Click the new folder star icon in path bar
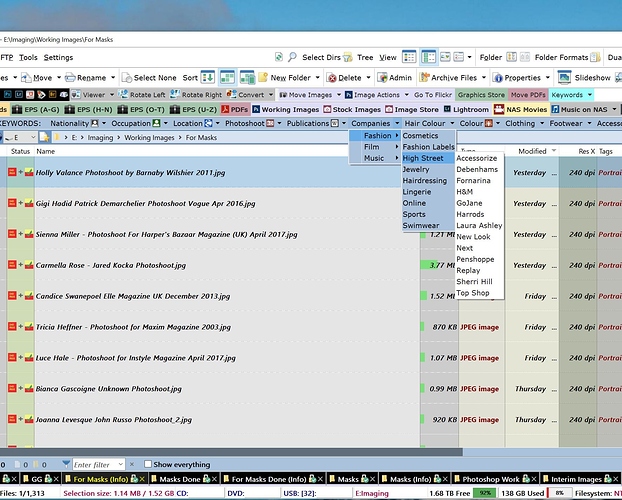The height and width of the screenshot is (500, 622). coord(44,137)
